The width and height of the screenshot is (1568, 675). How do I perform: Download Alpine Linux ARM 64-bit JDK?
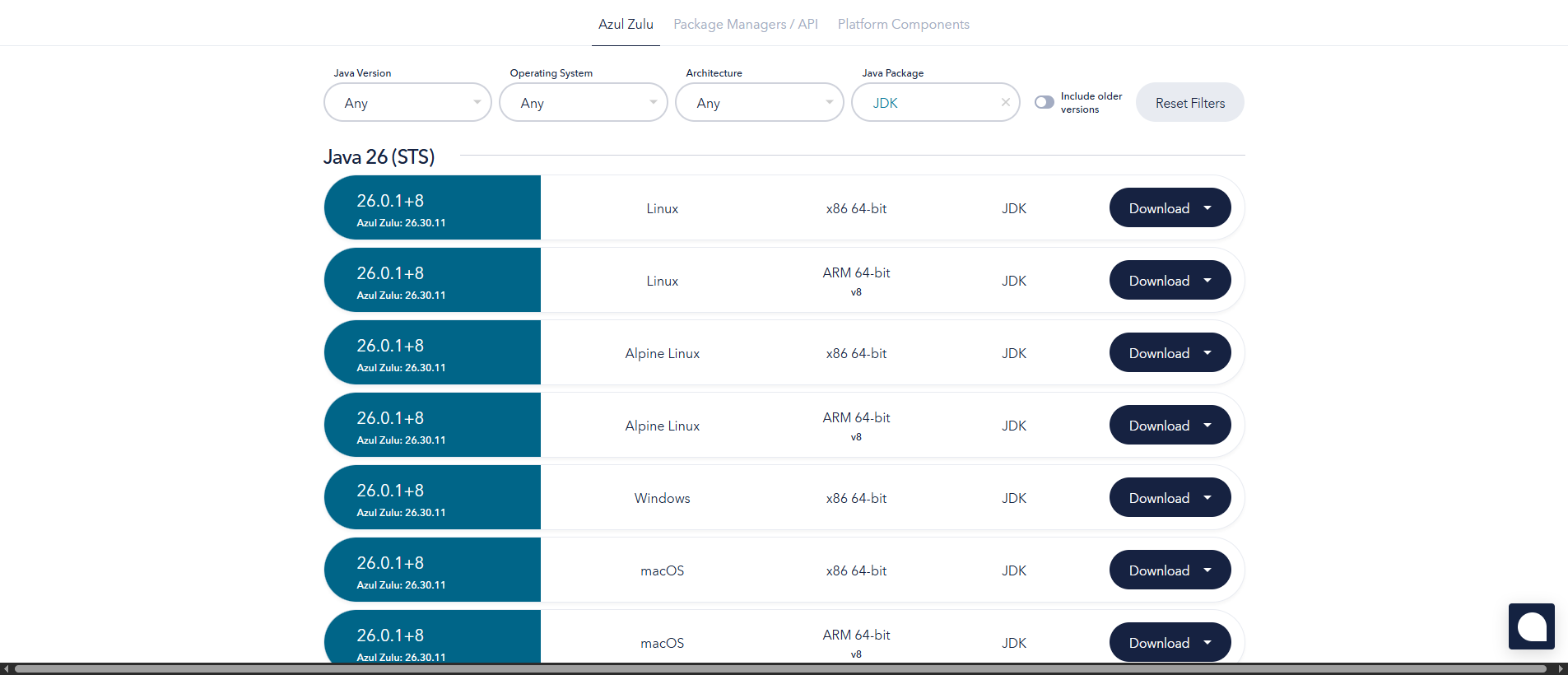(x=1170, y=425)
